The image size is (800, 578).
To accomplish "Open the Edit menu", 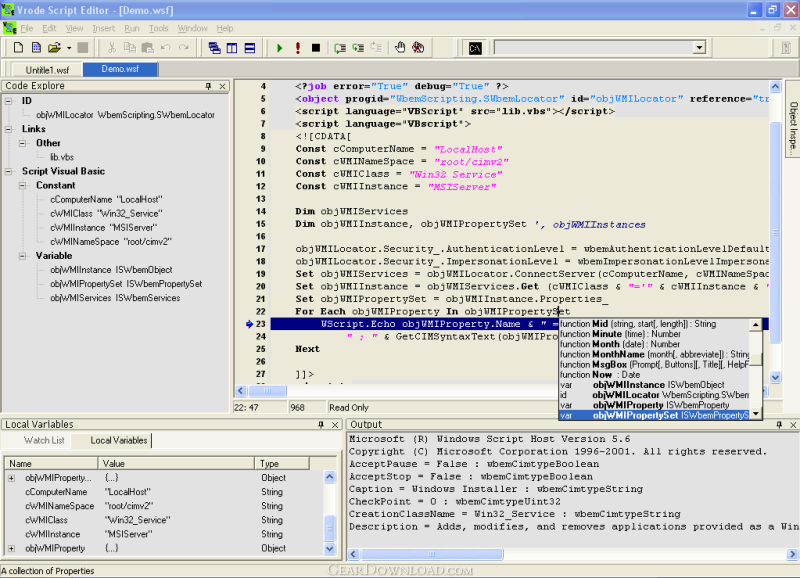I will [49, 28].
